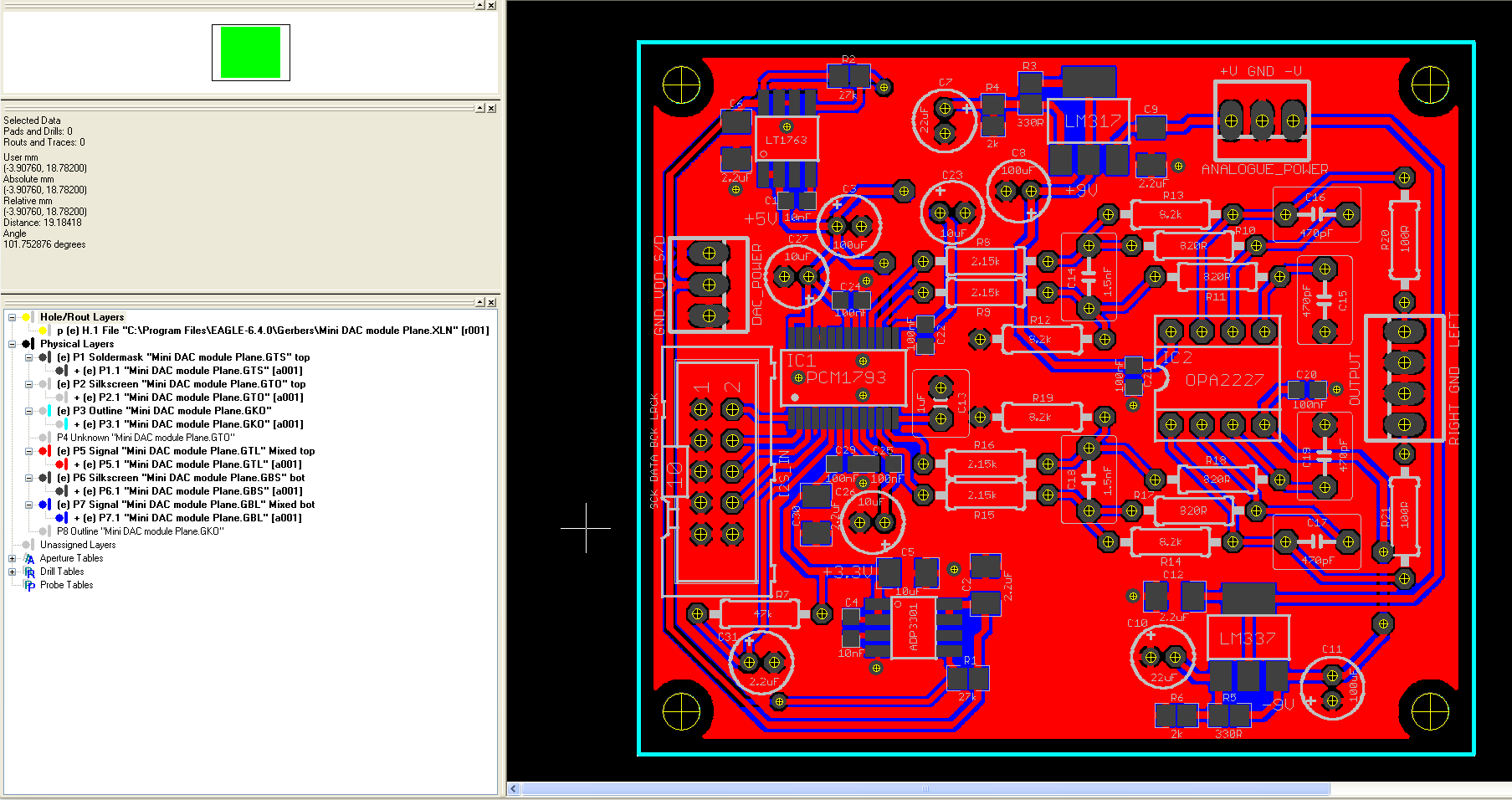Select the Hole/Rout Layers tree label

click(82, 317)
